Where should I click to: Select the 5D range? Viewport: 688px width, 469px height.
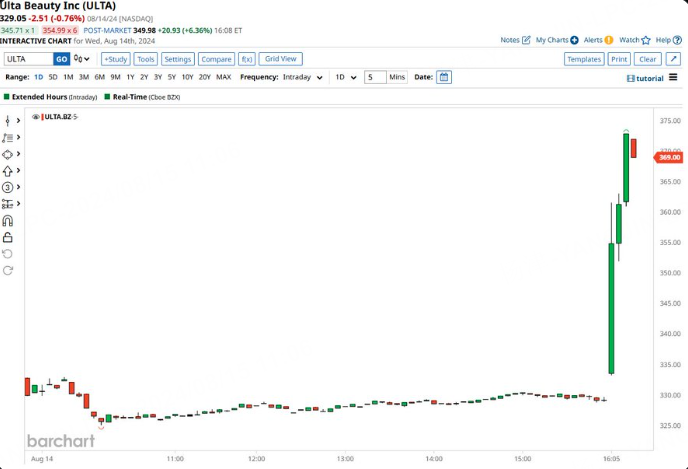(x=53, y=77)
